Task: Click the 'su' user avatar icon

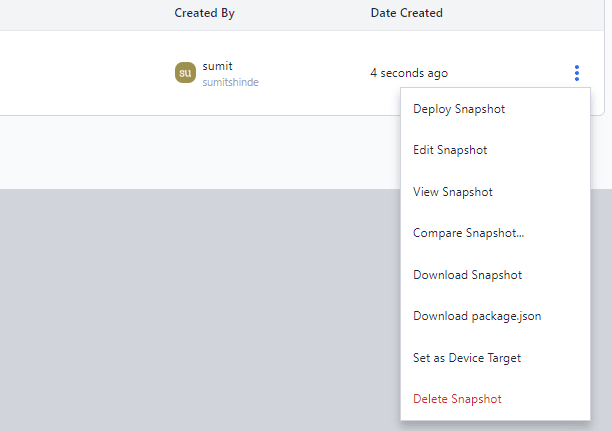Action: pyautogui.click(x=185, y=73)
